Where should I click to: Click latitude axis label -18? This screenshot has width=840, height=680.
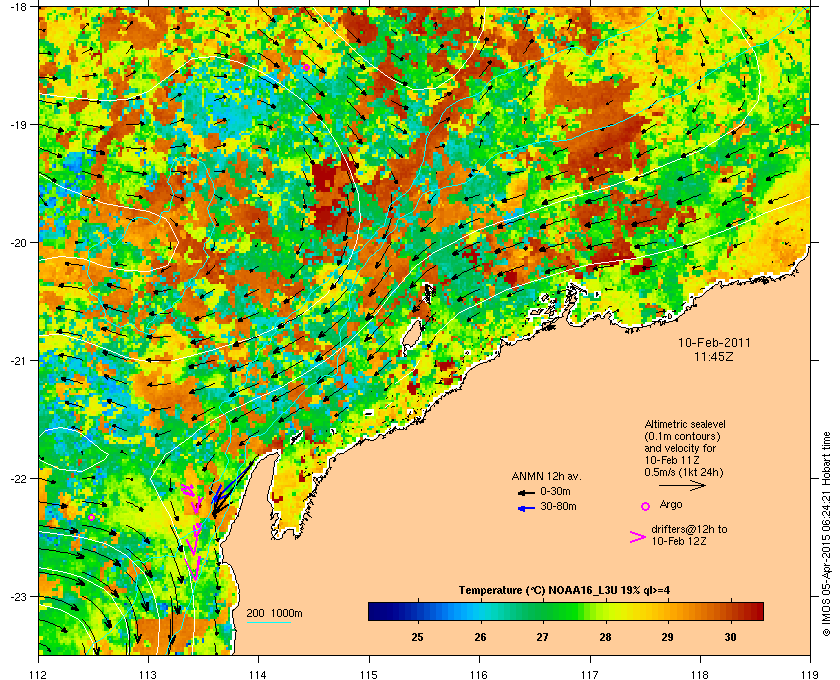(19, 7)
